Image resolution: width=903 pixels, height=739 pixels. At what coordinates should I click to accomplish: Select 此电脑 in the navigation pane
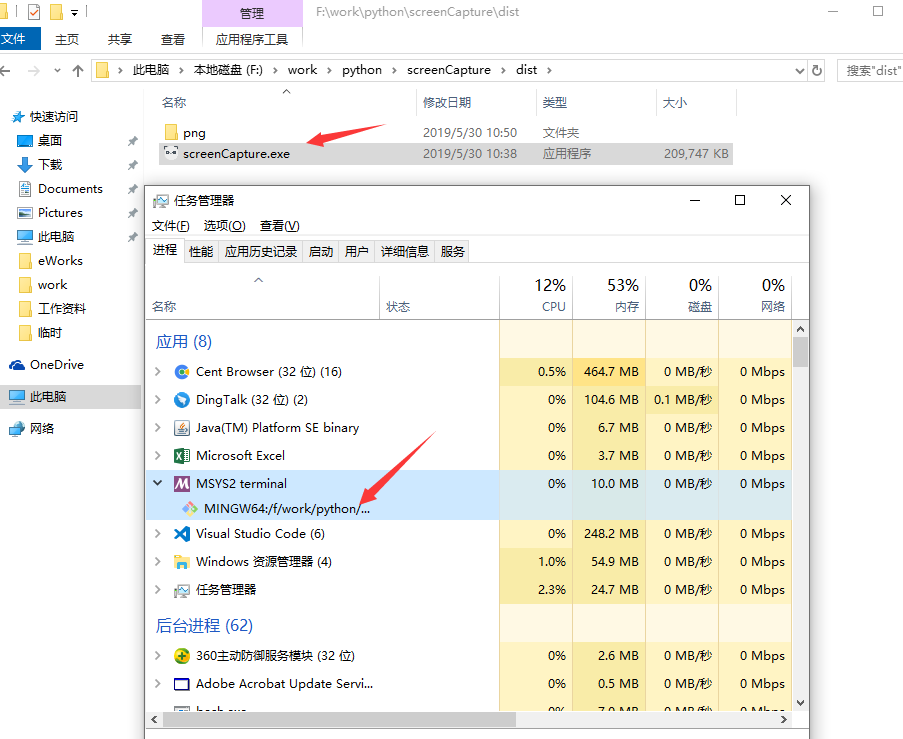pyautogui.click(x=70, y=397)
